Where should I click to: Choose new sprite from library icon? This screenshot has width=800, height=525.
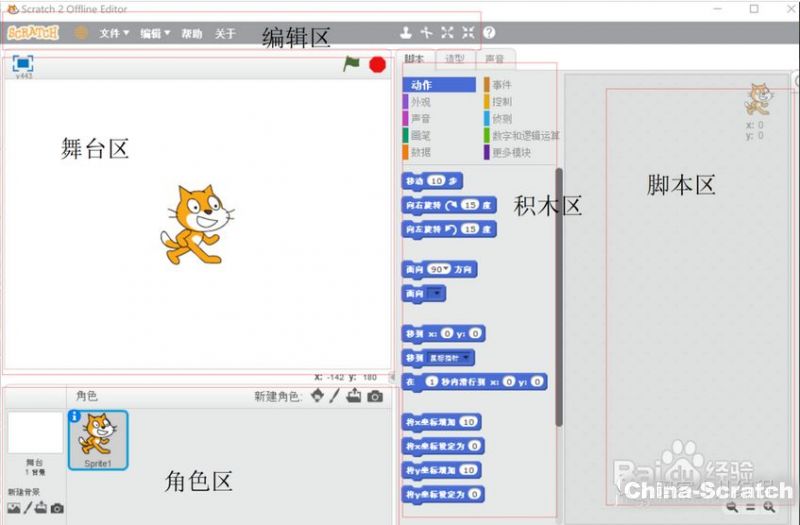[317, 396]
